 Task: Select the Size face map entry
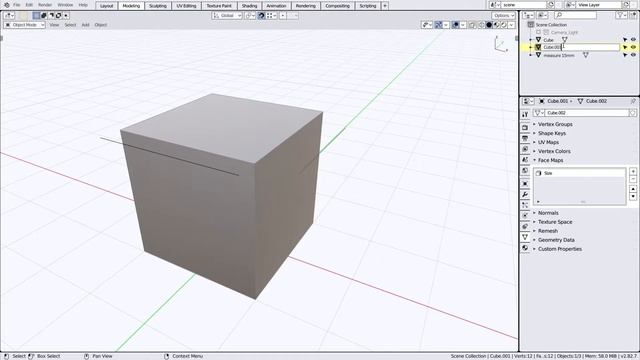(x=580, y=173)
